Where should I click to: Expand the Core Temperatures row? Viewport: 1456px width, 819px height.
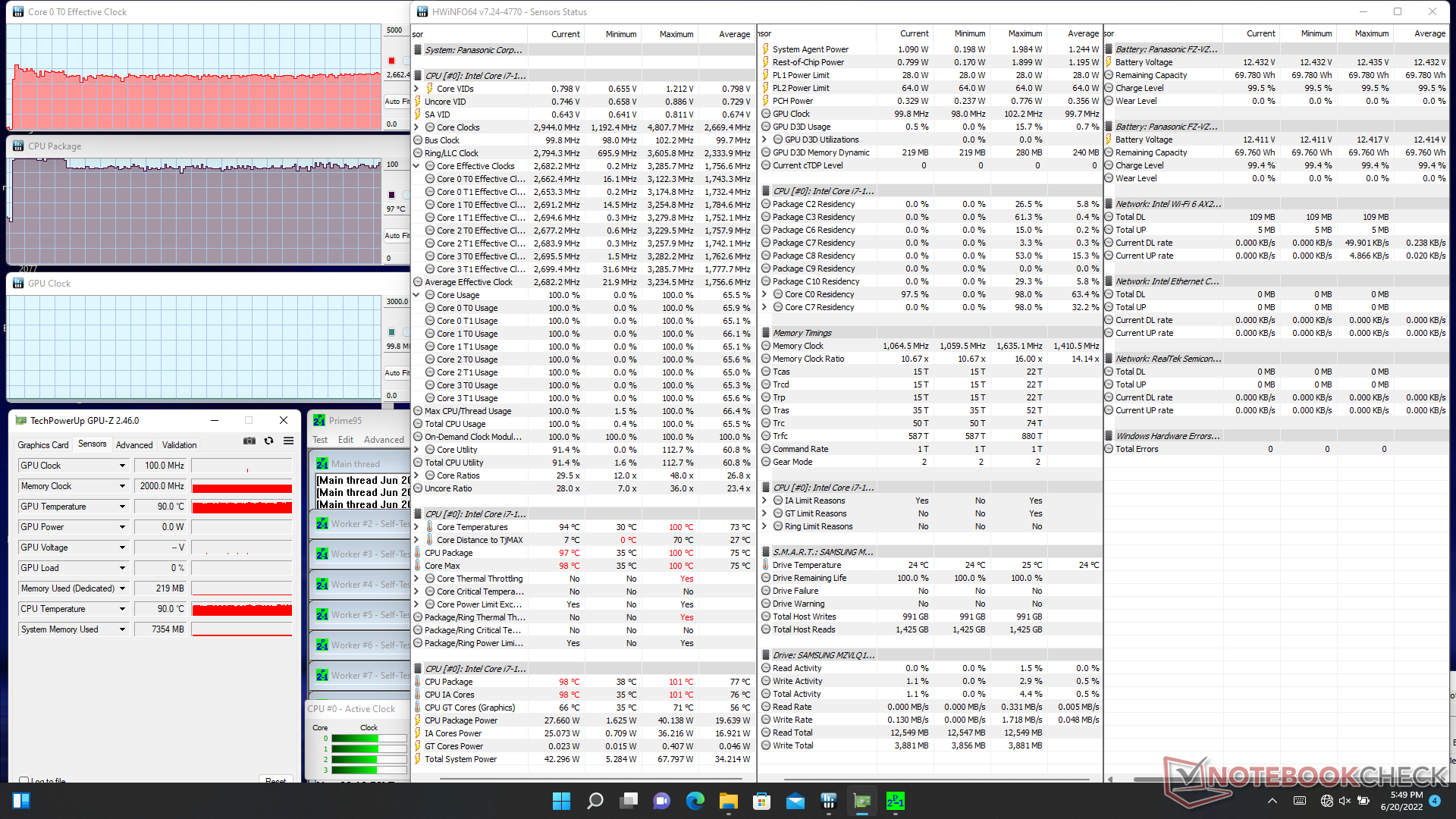click(417, 527)
